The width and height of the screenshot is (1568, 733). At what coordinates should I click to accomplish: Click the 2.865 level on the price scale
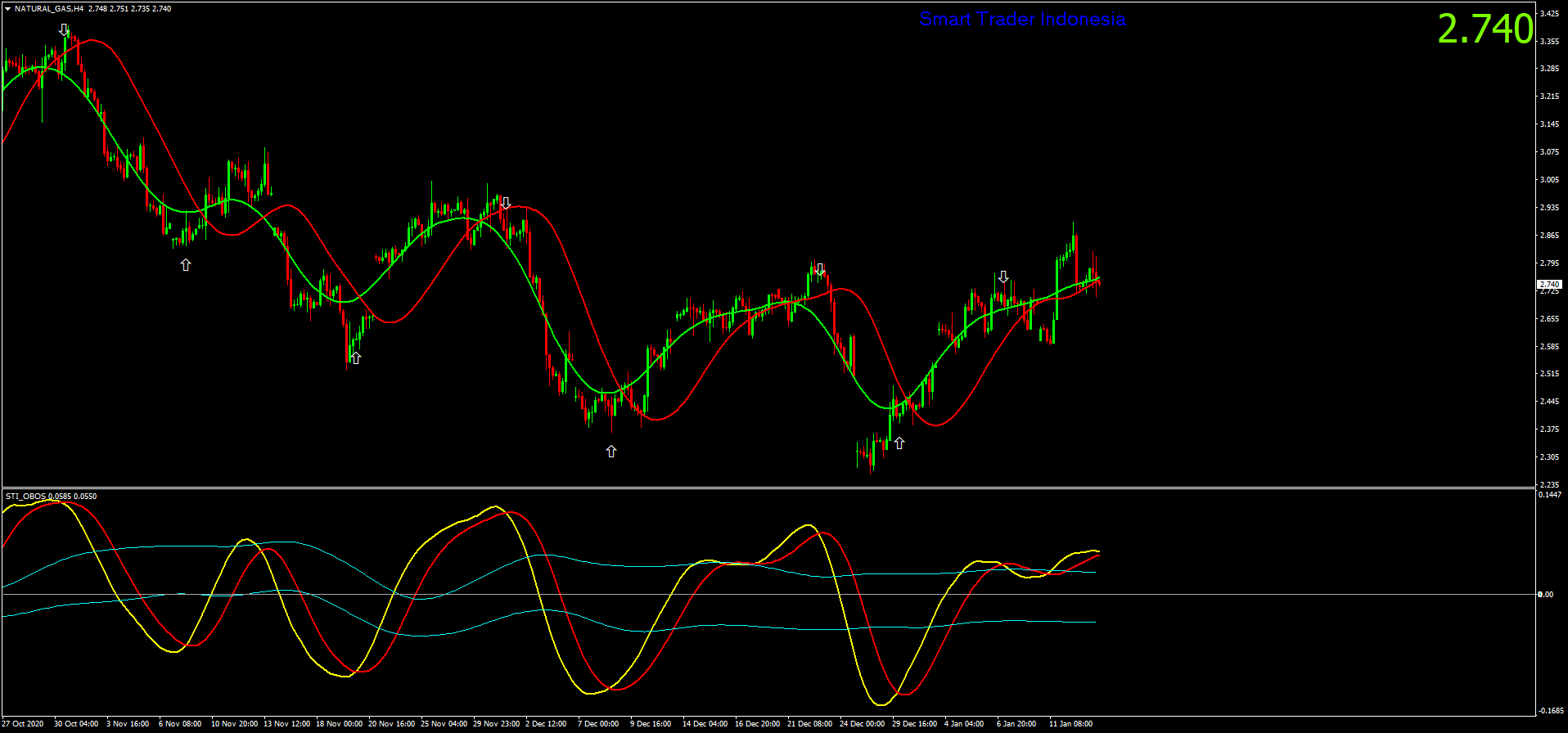pyautogui.click(x=1548, y=235)
